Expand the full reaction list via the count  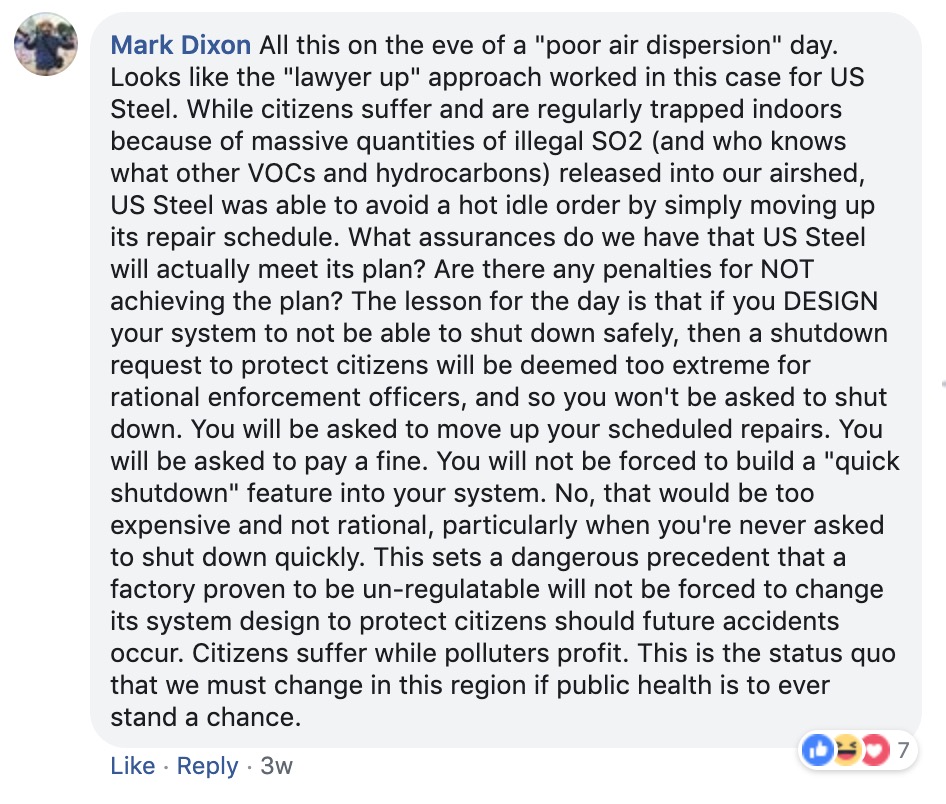click(x=903, y=749)
